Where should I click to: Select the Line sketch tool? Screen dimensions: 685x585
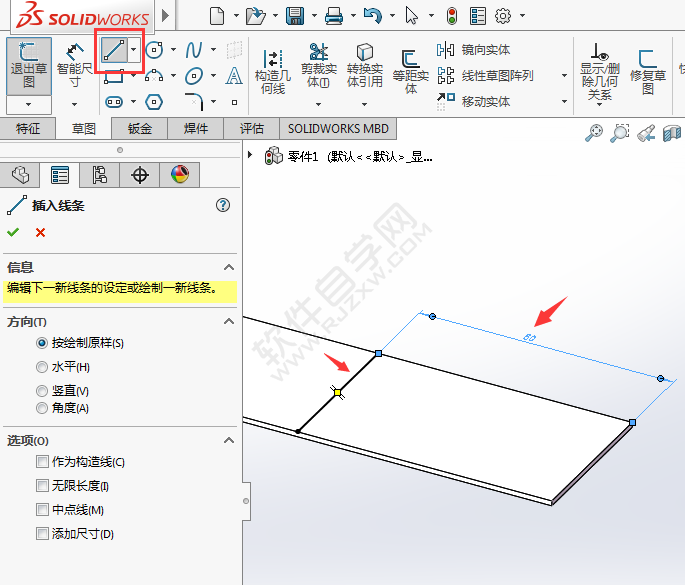click(115, 49)
